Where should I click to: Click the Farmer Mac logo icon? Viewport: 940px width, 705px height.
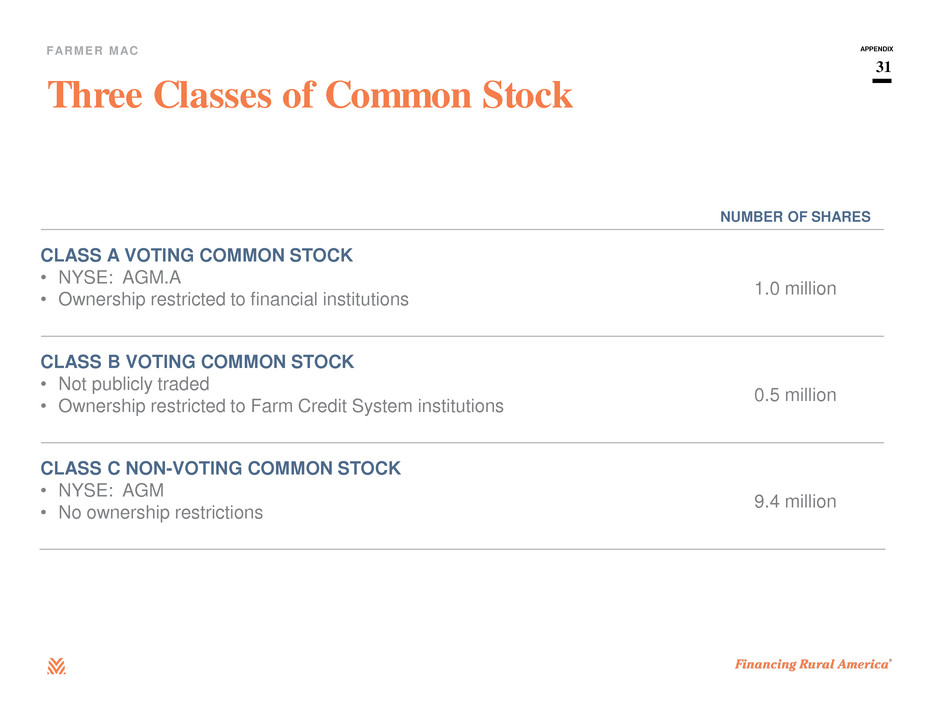[56, 666]
